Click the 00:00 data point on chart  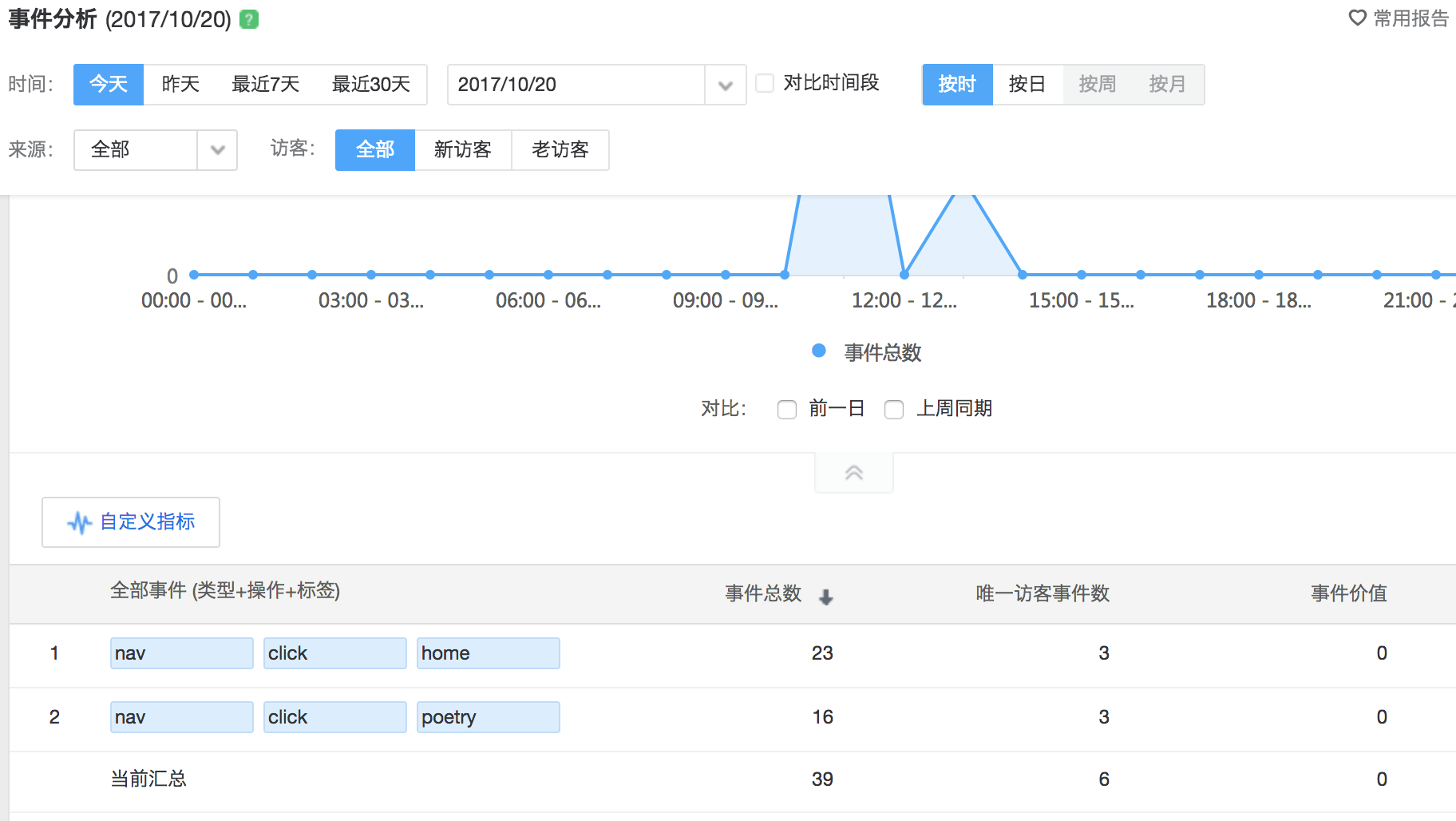click(194, 275)
